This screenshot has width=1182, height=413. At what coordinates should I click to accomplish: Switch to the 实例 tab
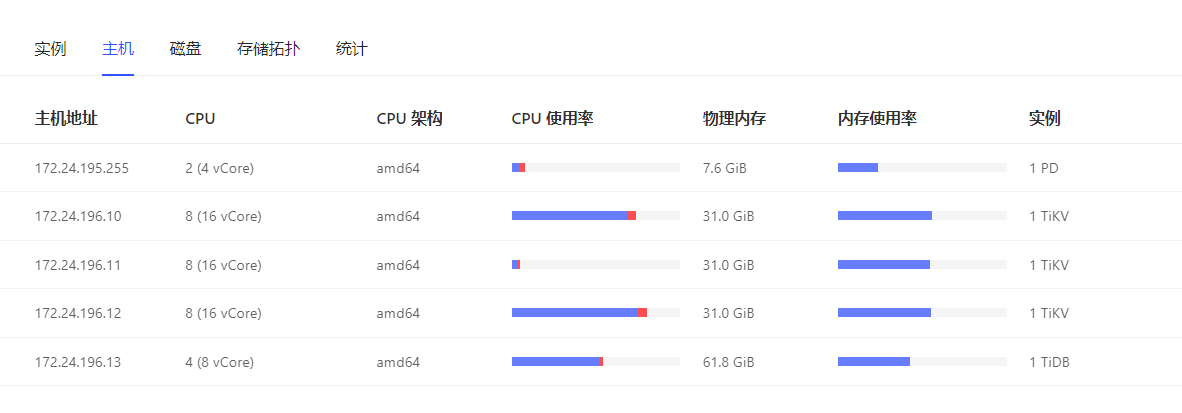tap(50, 48)
